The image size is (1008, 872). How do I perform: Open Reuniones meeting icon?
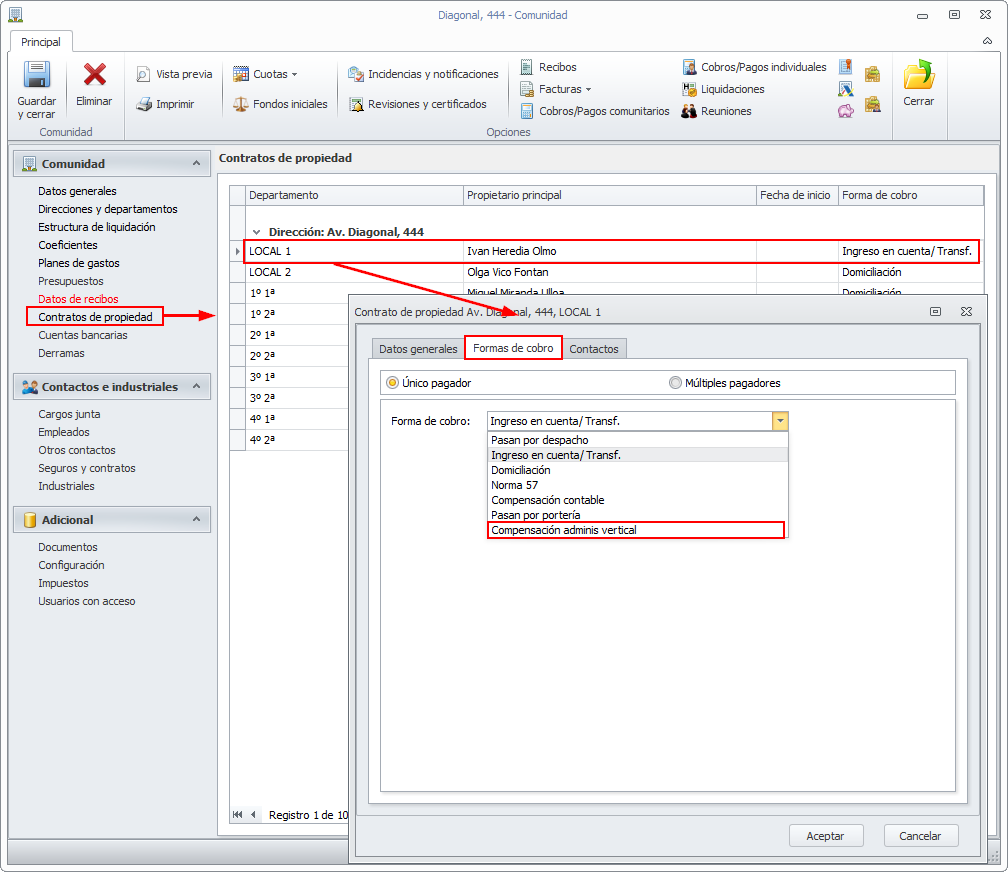pos(689,111)
